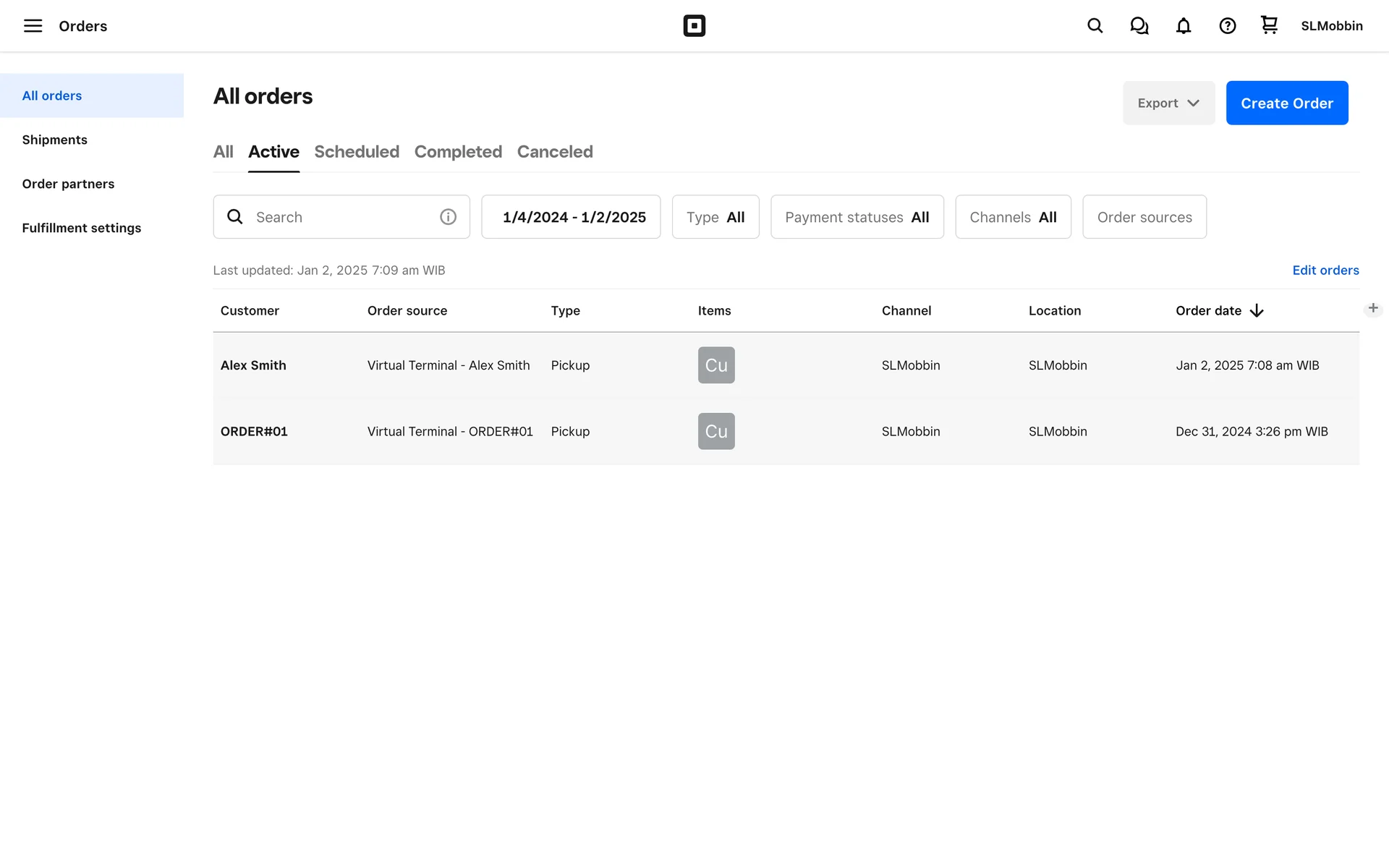Open the notifications bell
The image size is (1389, 868).
(x=1183, y=26)
